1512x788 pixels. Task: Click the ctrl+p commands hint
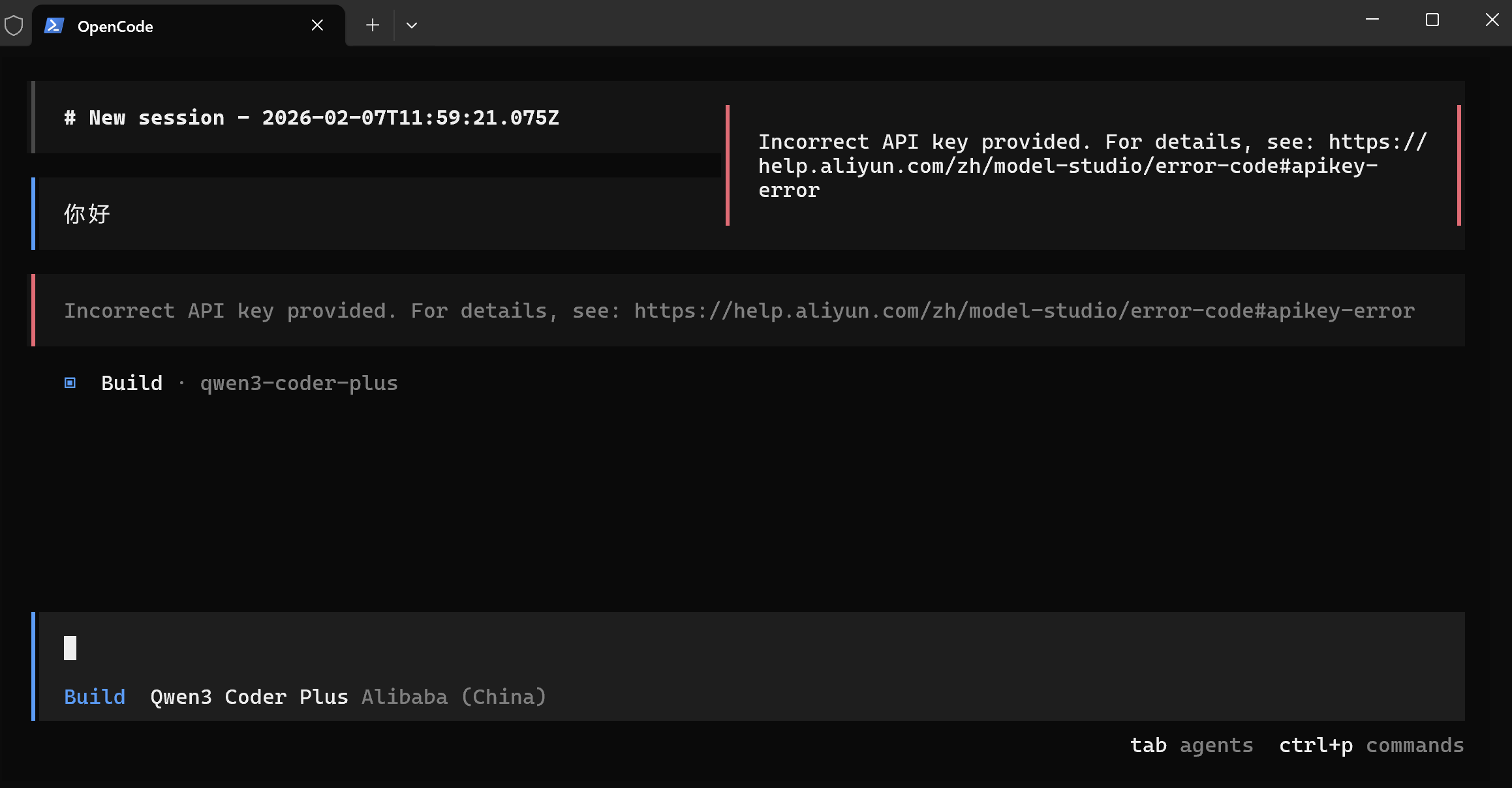1371,746
